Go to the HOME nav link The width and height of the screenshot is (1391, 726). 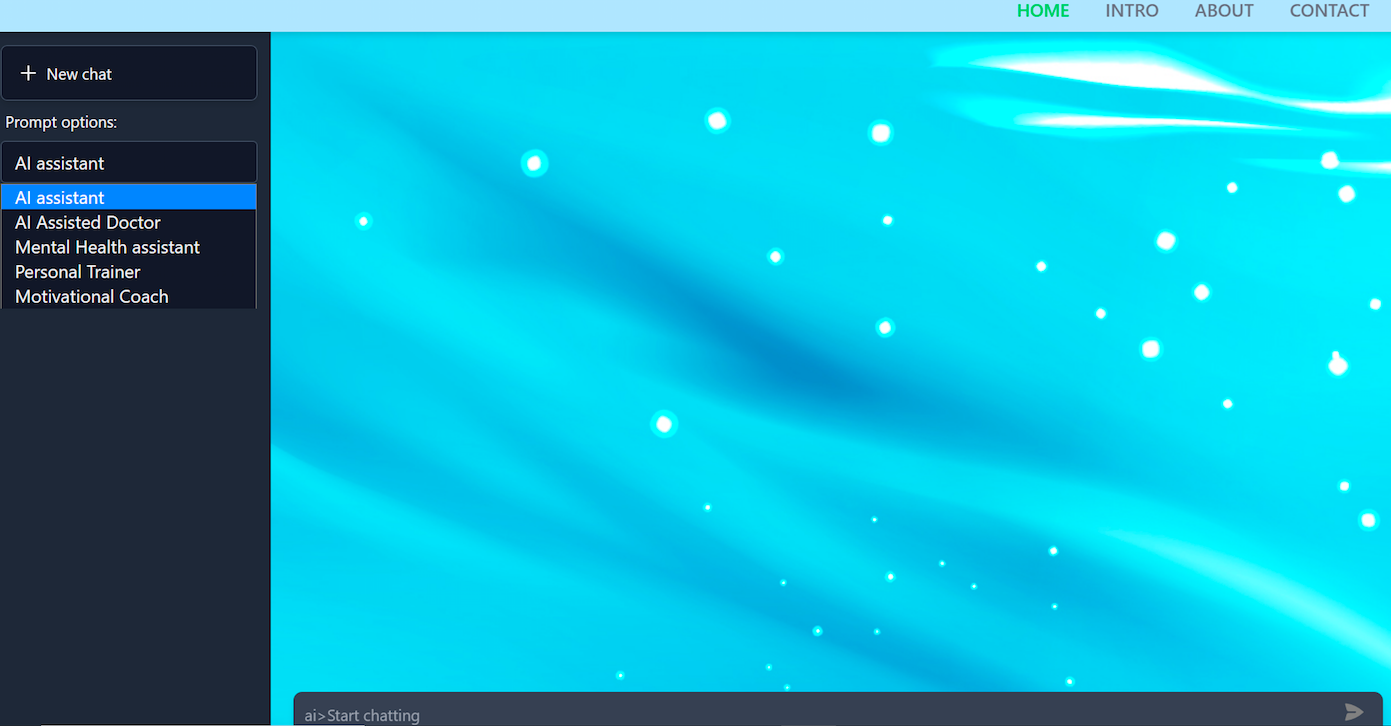point(1043,11)
